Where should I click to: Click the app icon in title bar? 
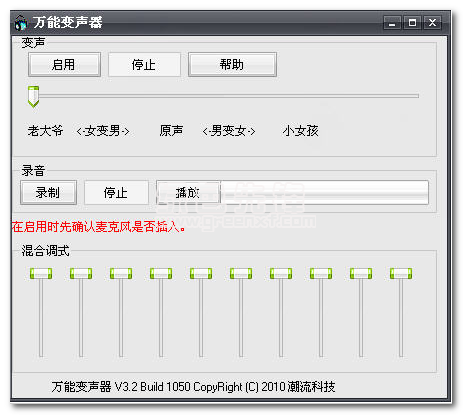(x=21, y=23)
